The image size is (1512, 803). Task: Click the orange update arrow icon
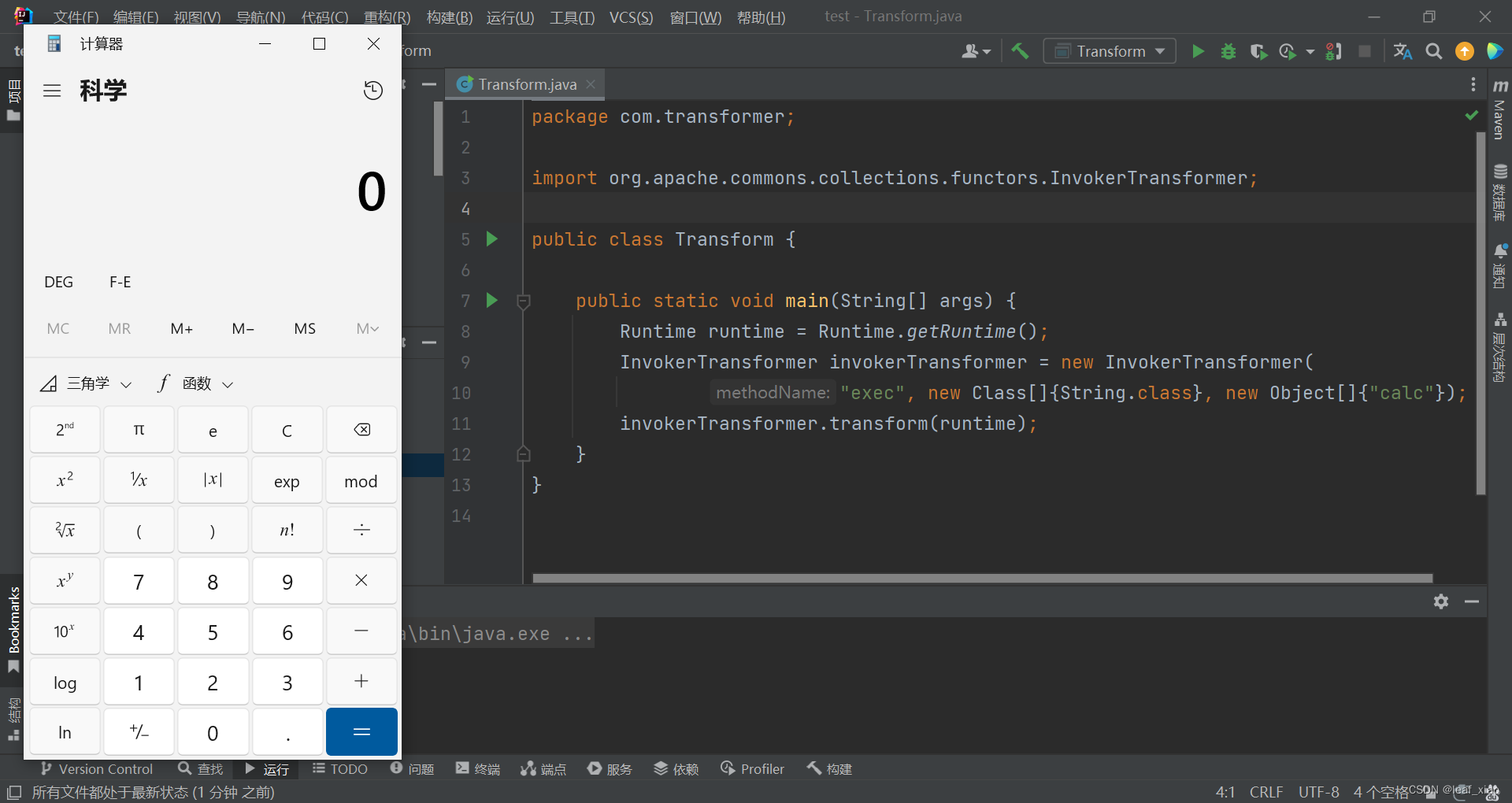(x=1465, y=51)
